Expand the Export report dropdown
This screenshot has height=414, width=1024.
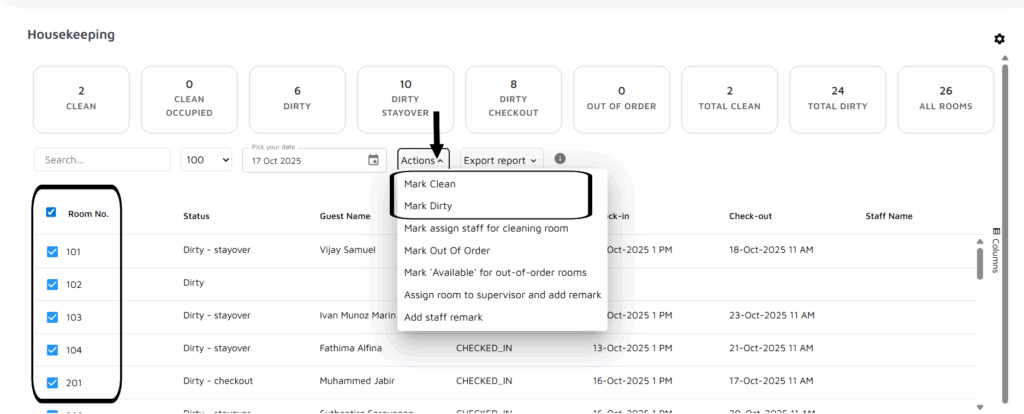[x=500, y=160]
